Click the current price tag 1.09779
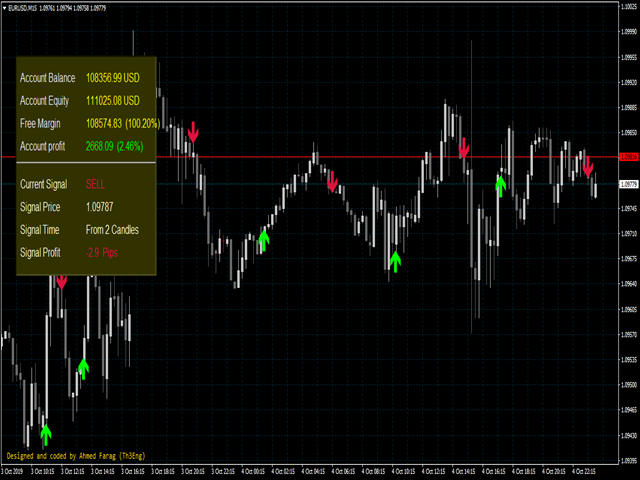Image resolution: width=640 pixels, height=480 pixels. pos(629,184)
